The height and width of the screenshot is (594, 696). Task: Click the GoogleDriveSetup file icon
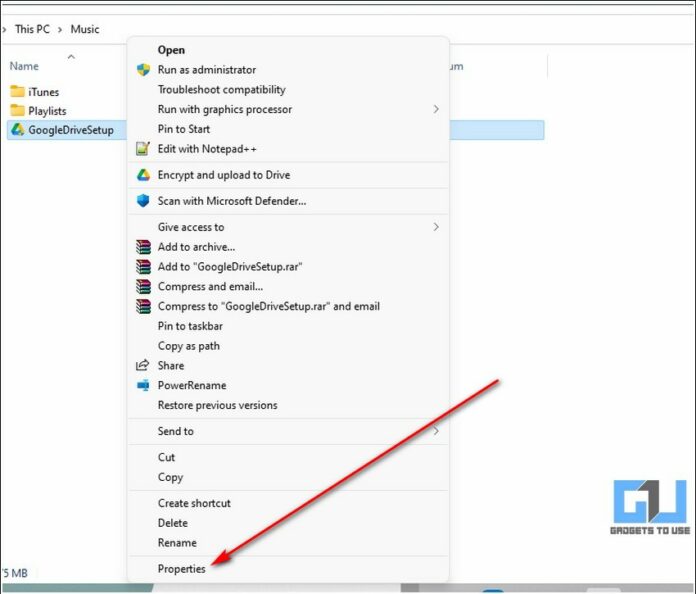coord(17,130)
